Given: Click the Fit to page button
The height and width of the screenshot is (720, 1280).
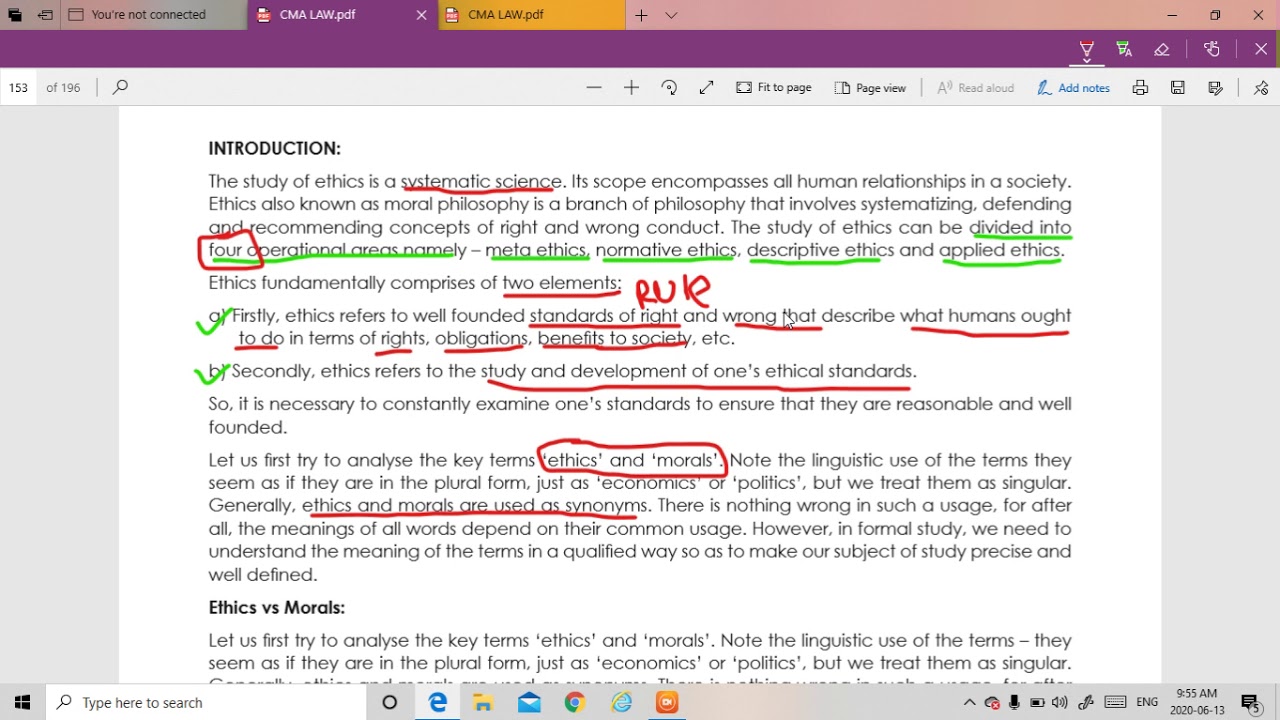Looking at the screenshot, I should (x=774, y=87).
